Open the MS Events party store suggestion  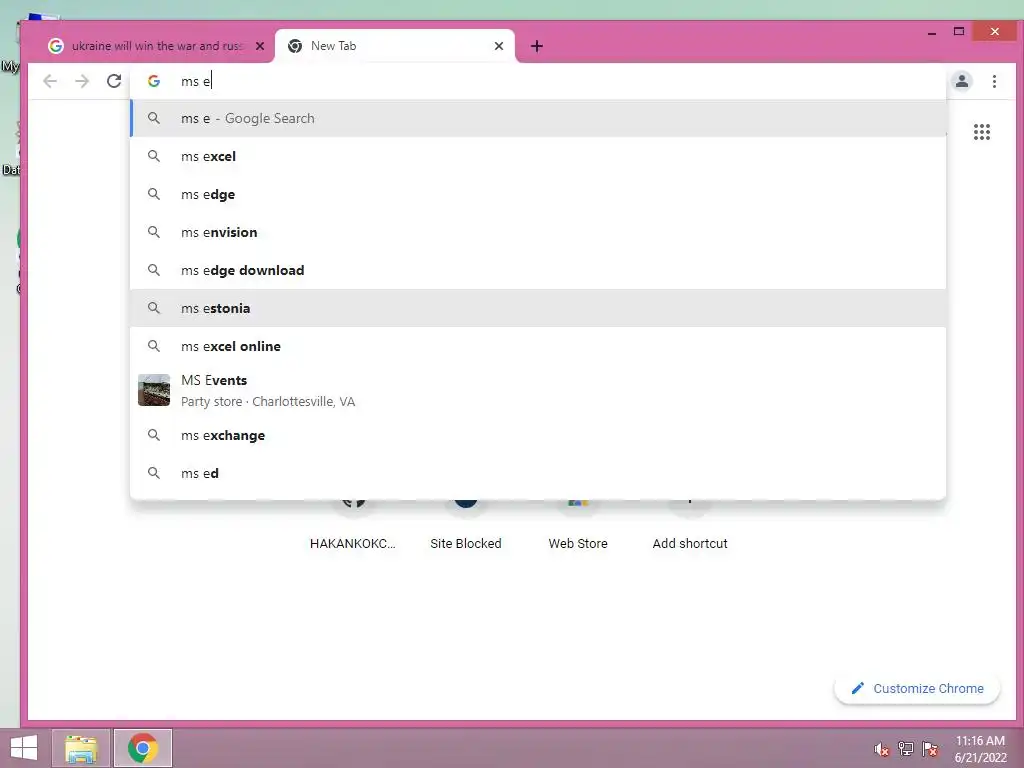click(x=538, y=390)
